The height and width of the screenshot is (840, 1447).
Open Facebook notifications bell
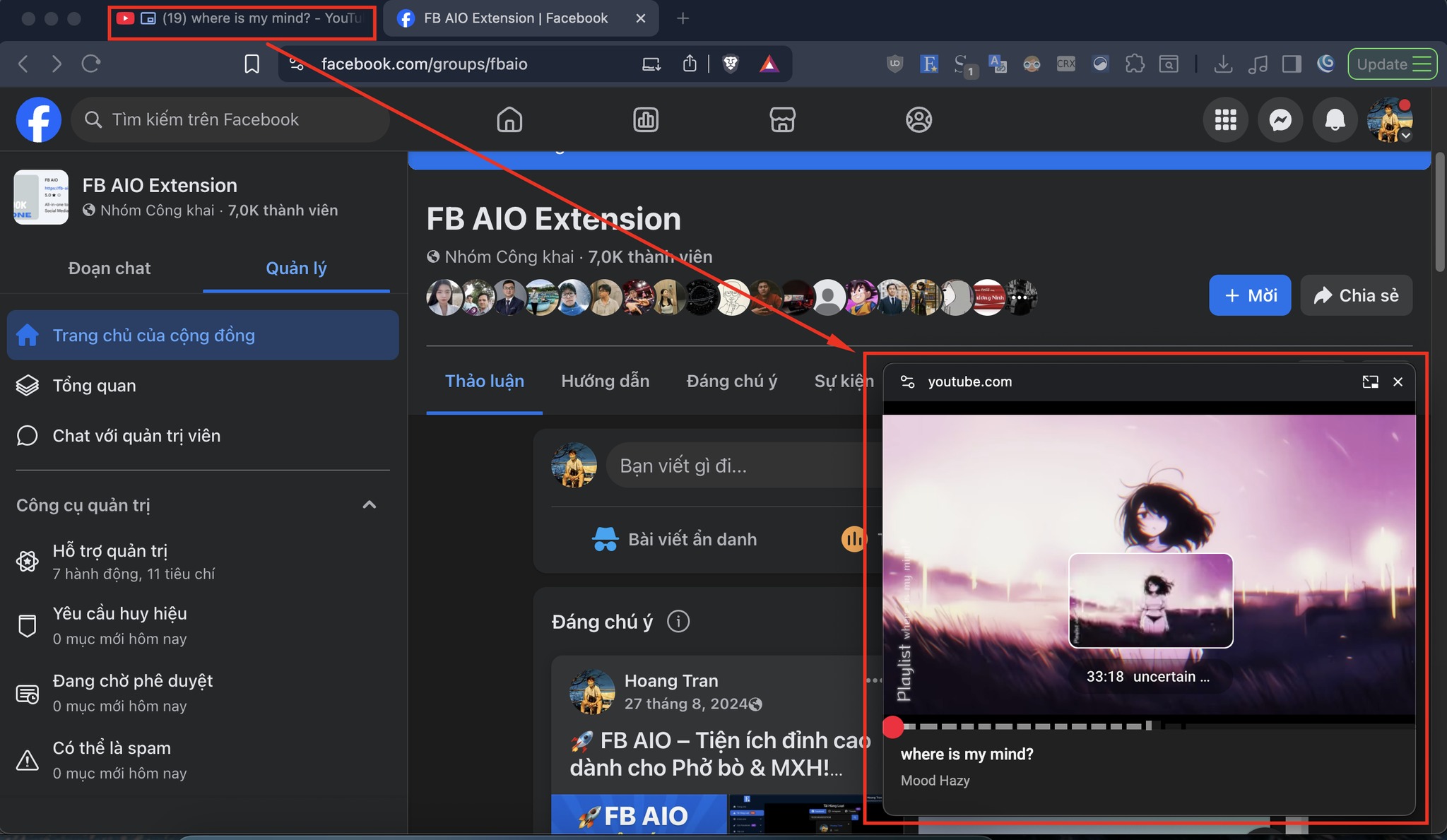(1335, 119)
